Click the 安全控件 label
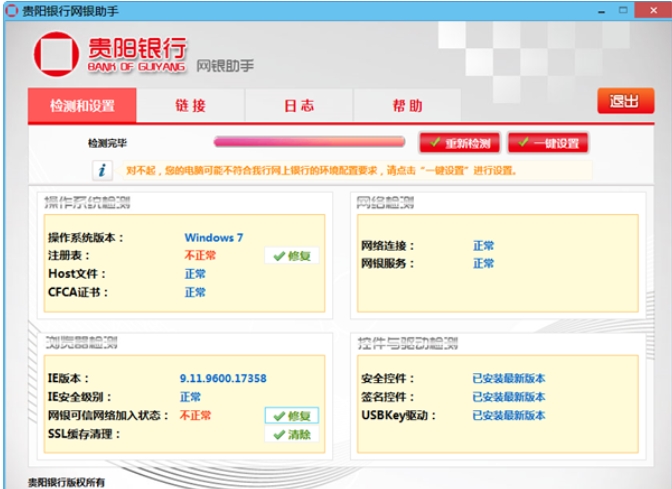 pyautogui.click(x=387, y=378)
